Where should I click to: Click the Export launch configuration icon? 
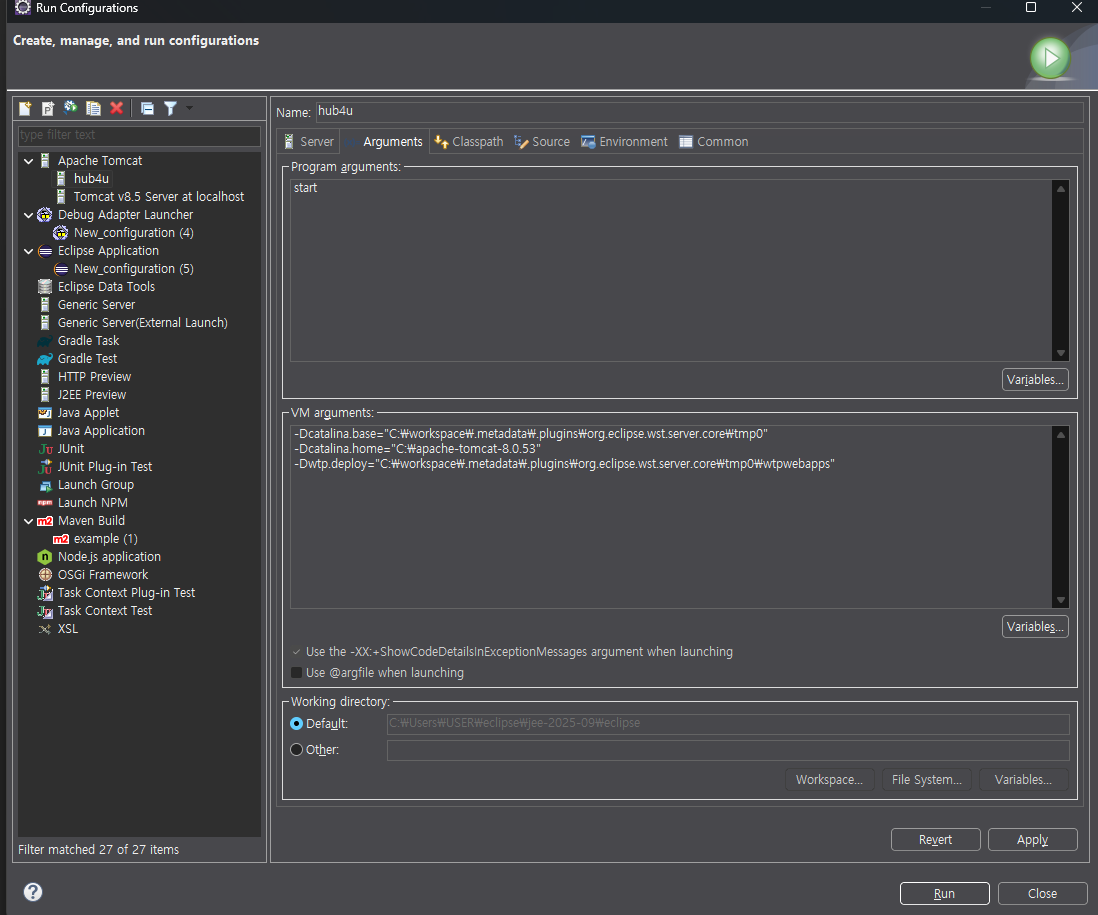click(71, 108)
